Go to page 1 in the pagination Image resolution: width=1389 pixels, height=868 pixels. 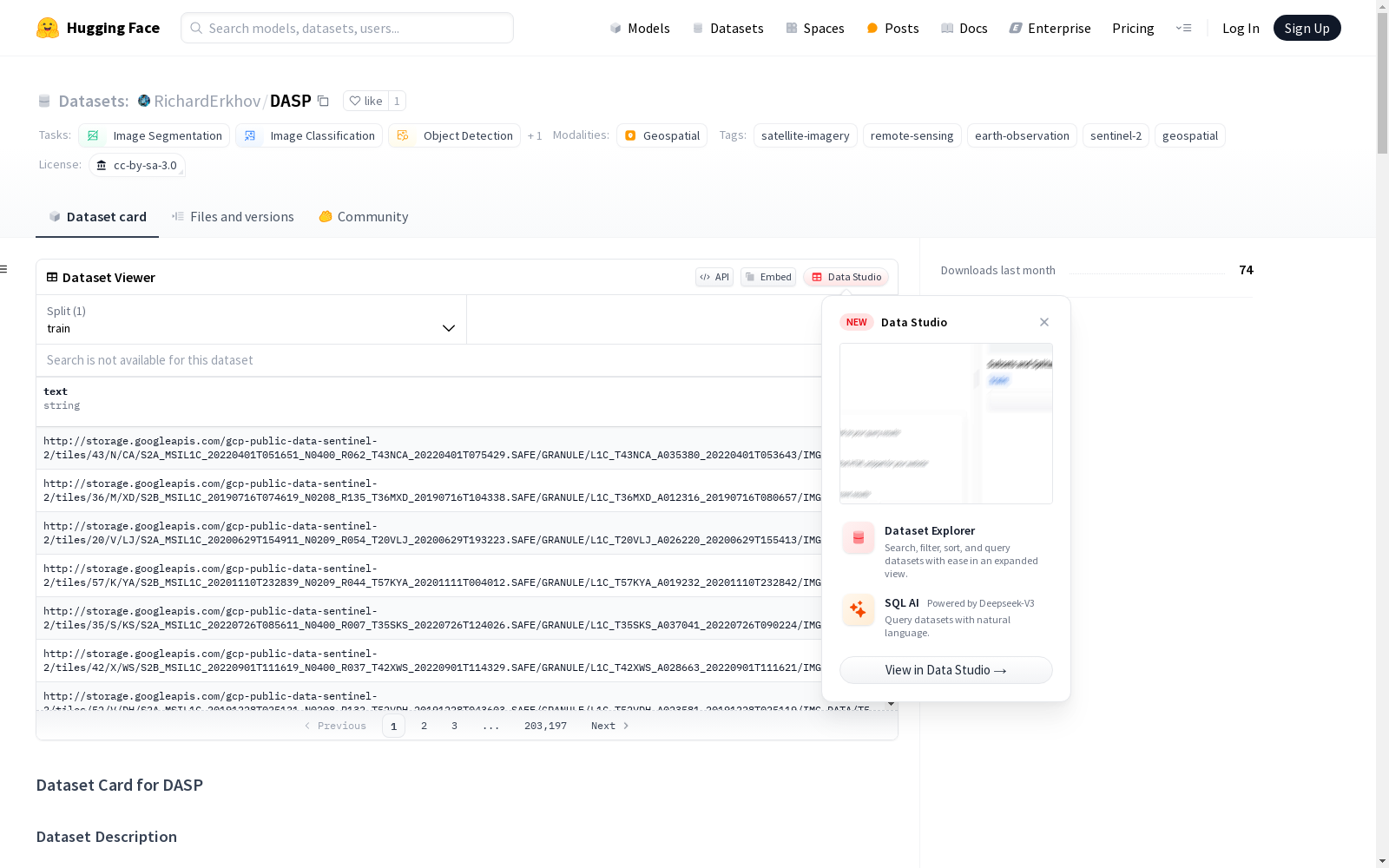tap(393, 726)
